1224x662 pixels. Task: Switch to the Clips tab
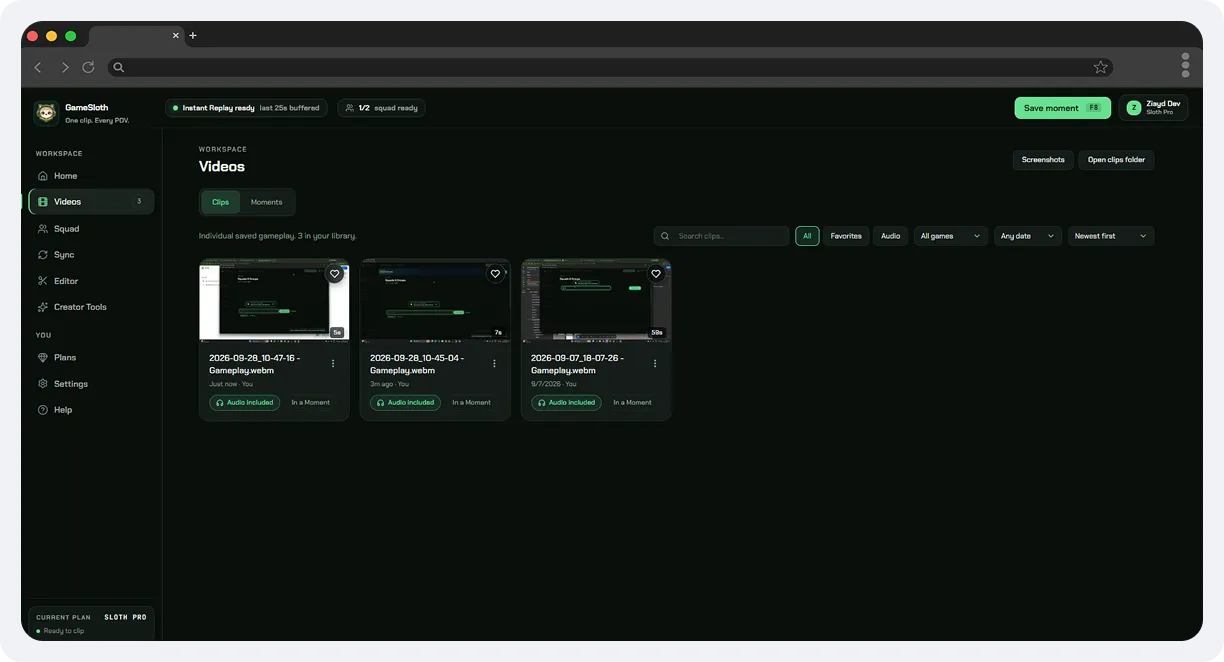click(220, 202)
